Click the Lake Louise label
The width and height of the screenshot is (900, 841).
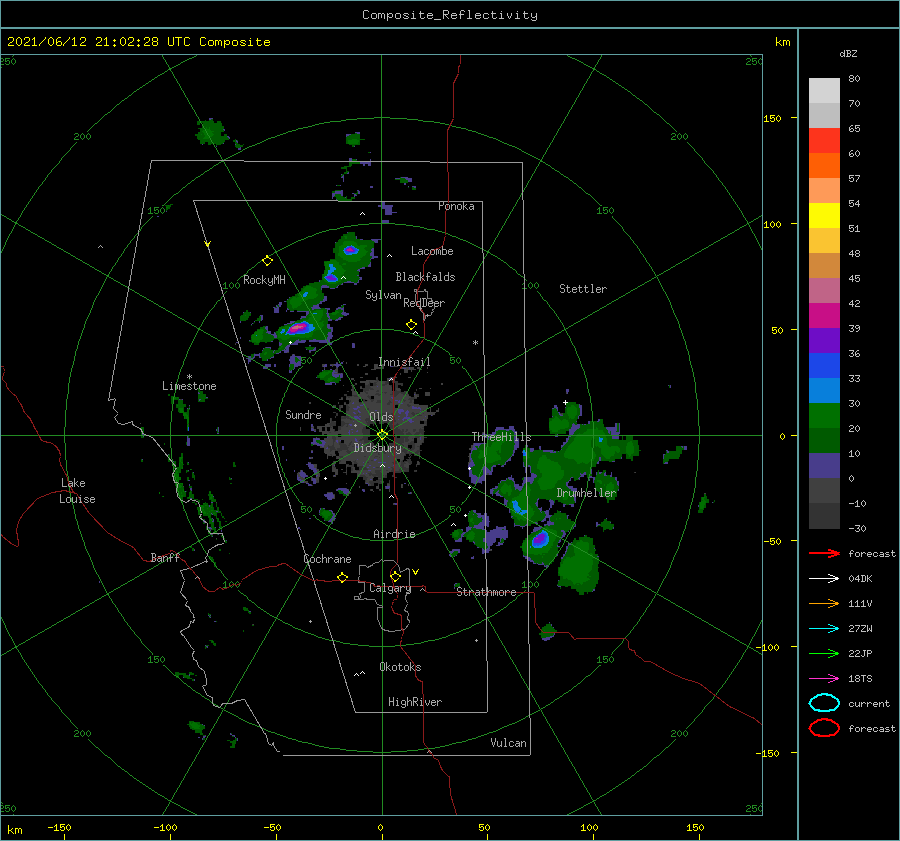click(x=77, y=491)
